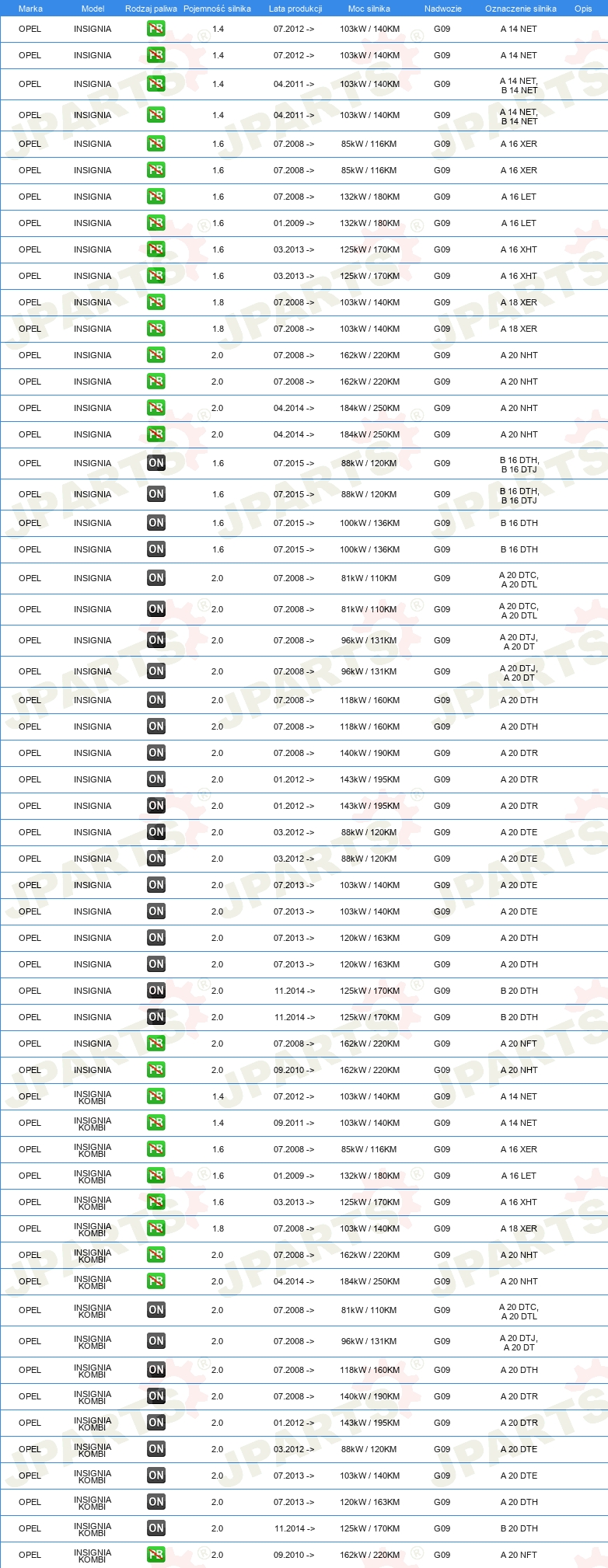
Task: Select ON icon for Insignia Kombi 120kW A 20 DTH
Action: [x=155, y=1502]
